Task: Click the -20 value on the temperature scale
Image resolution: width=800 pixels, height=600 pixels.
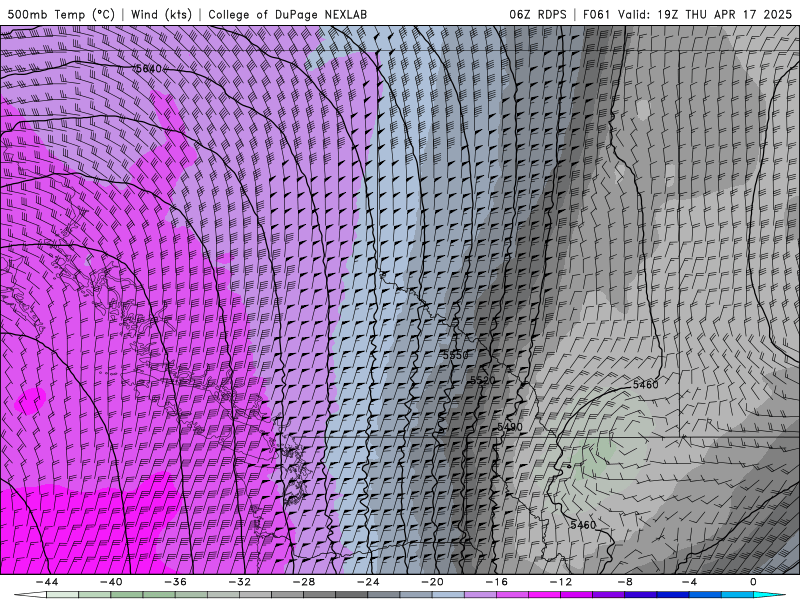Action: 433,582
